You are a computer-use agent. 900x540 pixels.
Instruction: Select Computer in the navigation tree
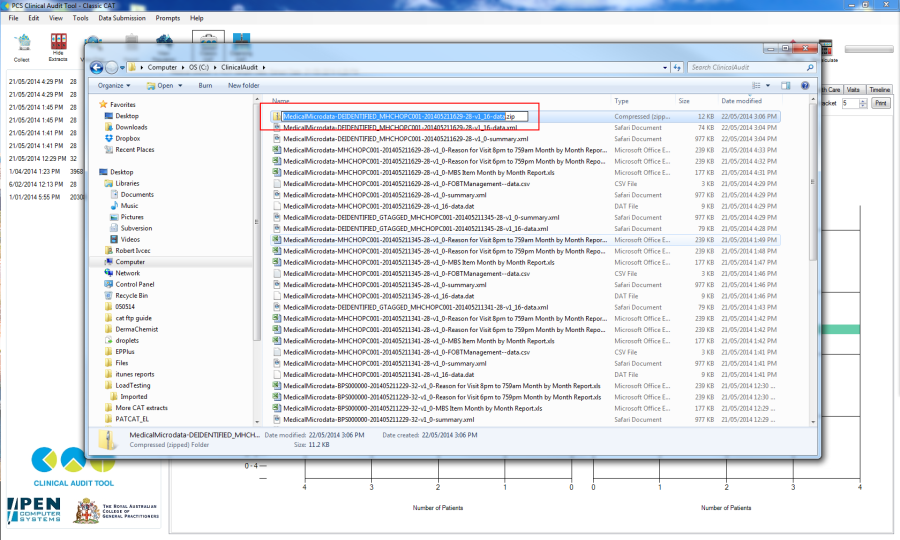click(x=125, y=262)
